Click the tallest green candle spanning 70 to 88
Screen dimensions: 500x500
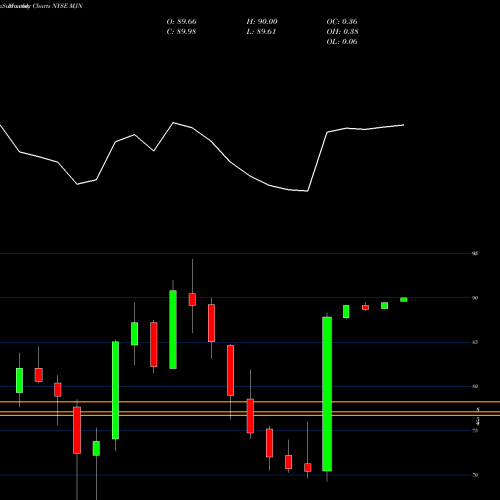click(x=327, y=394)
